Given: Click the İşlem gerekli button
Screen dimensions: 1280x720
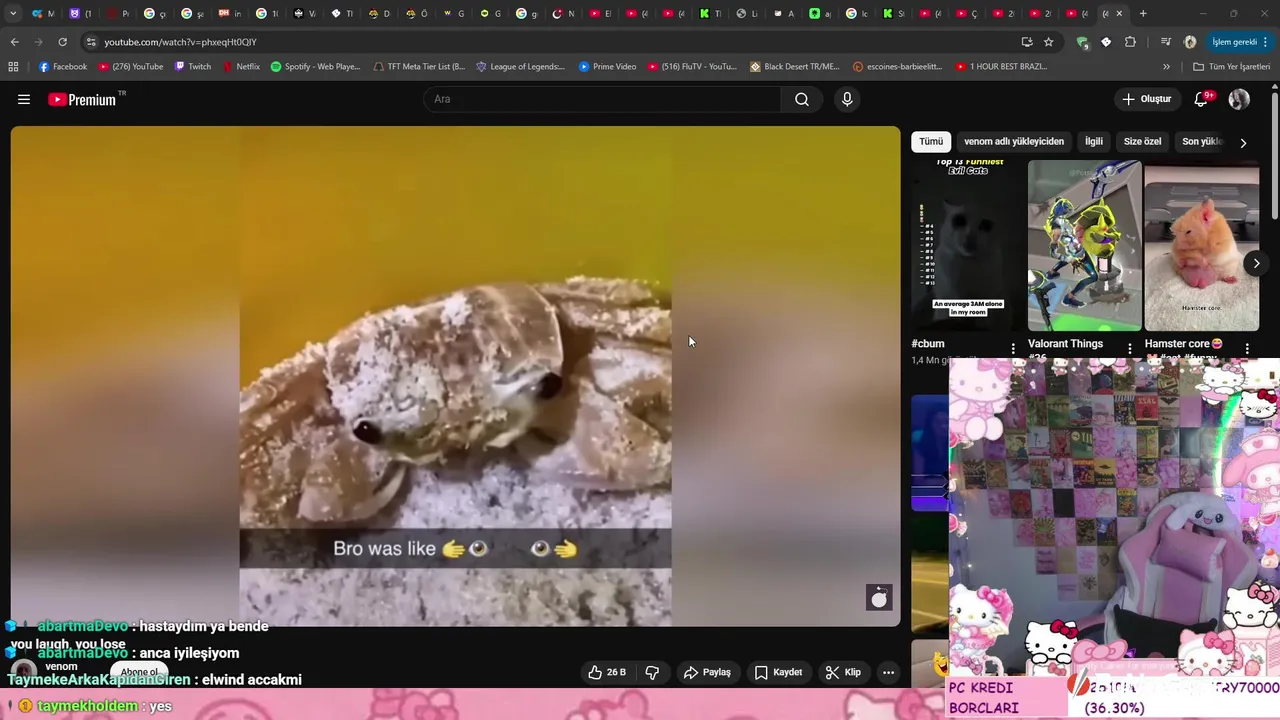Looking at the screenshot, I should [1240, 42].
